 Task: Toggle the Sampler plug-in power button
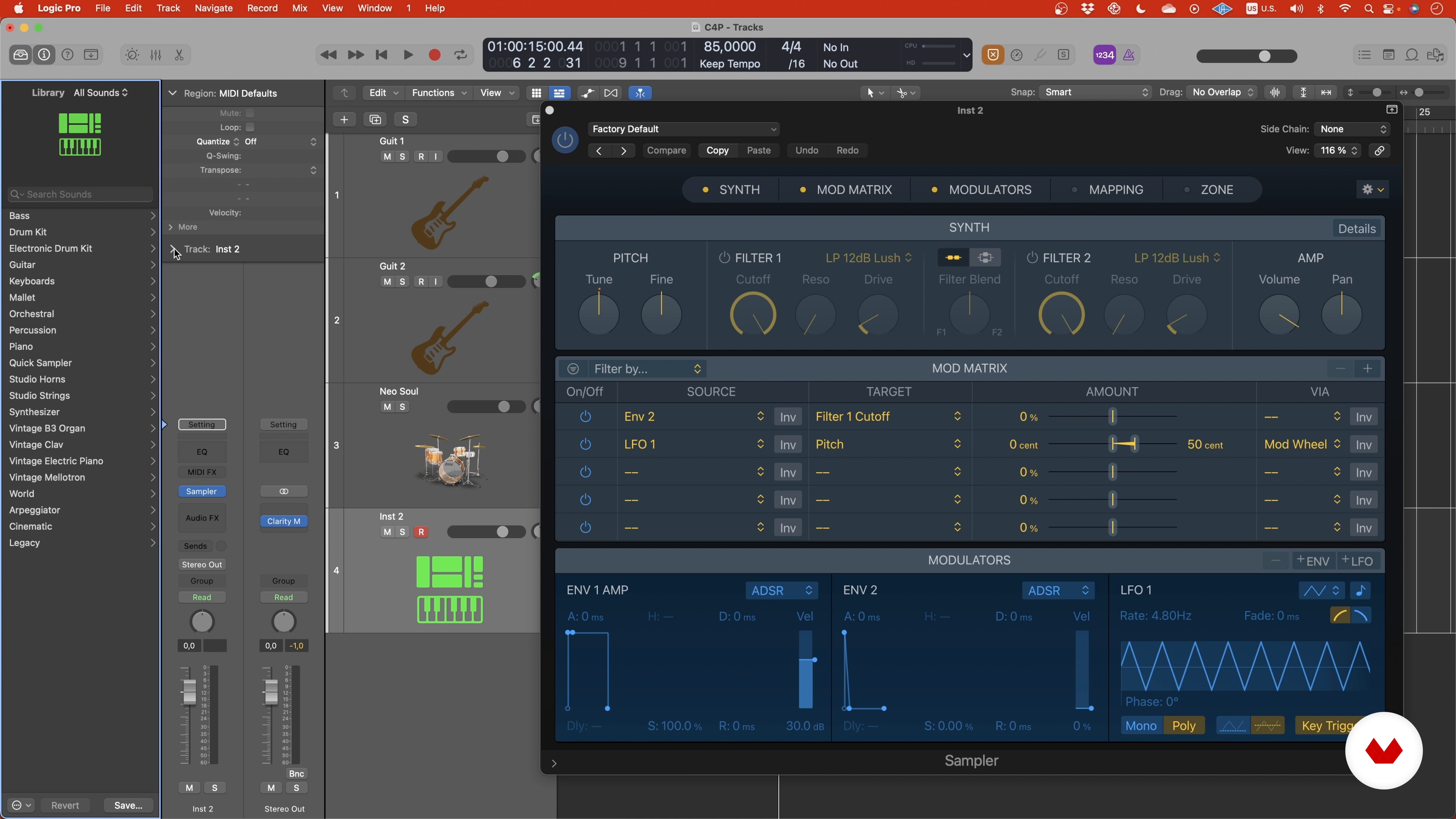[565, 140]
